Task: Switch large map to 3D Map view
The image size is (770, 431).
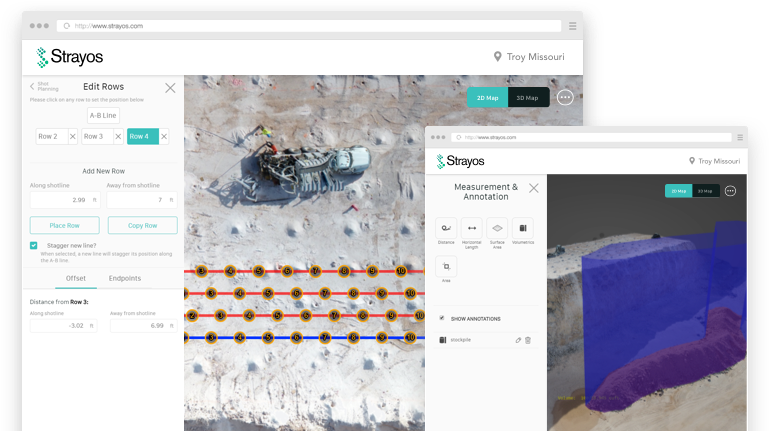Action: [528, 97]
